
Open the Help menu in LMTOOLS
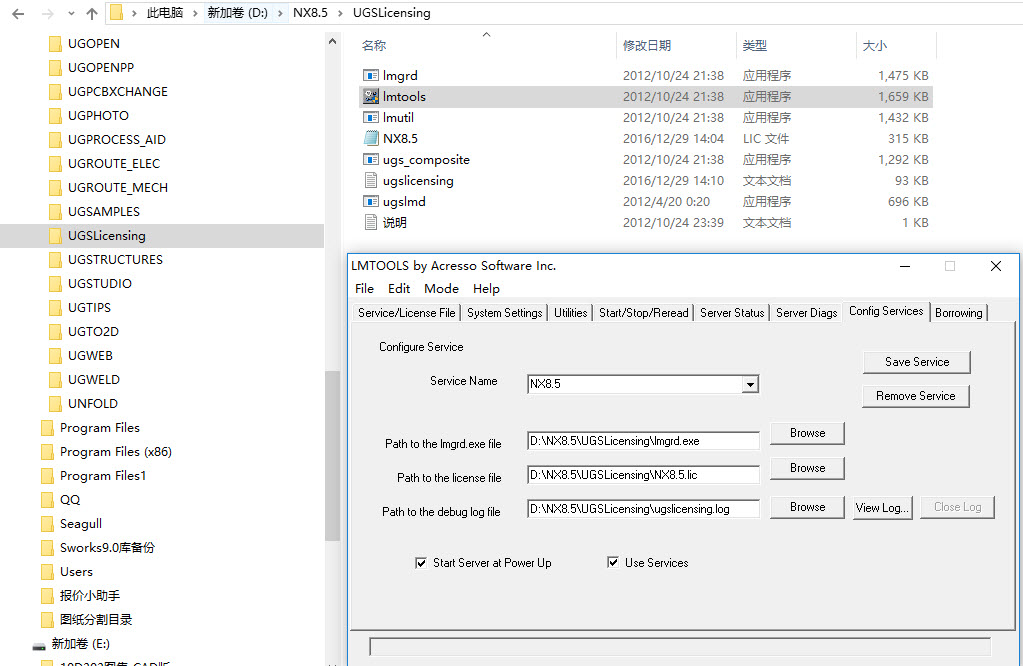click(486, 288)
